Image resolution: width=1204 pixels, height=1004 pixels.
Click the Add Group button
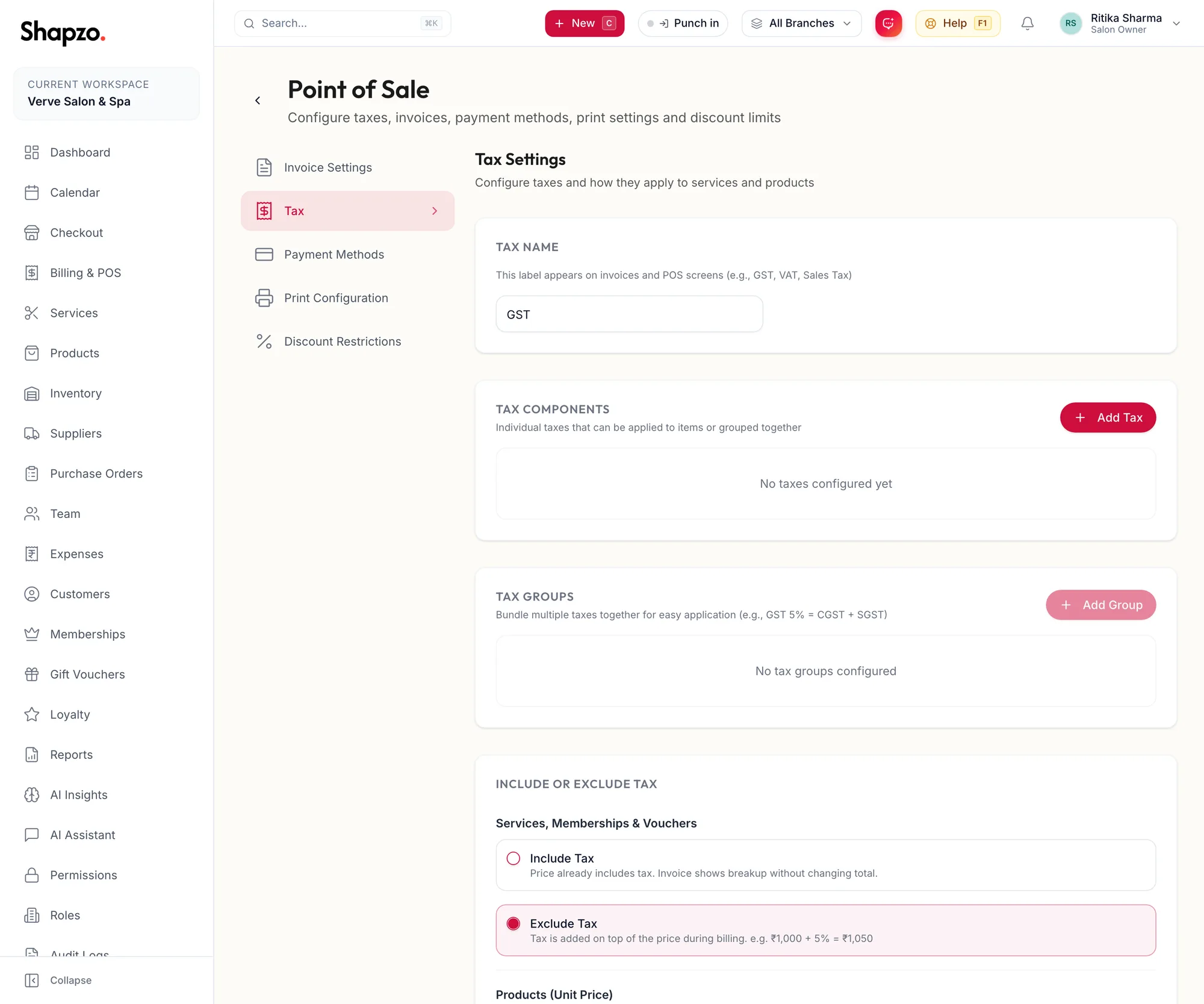[1100, 605]
